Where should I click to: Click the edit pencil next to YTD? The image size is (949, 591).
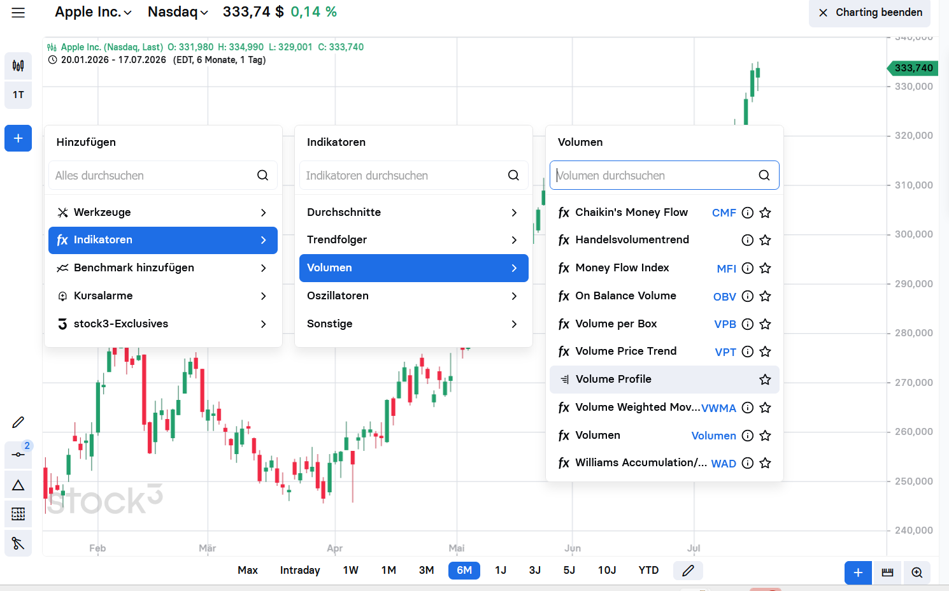coord(688,570)
